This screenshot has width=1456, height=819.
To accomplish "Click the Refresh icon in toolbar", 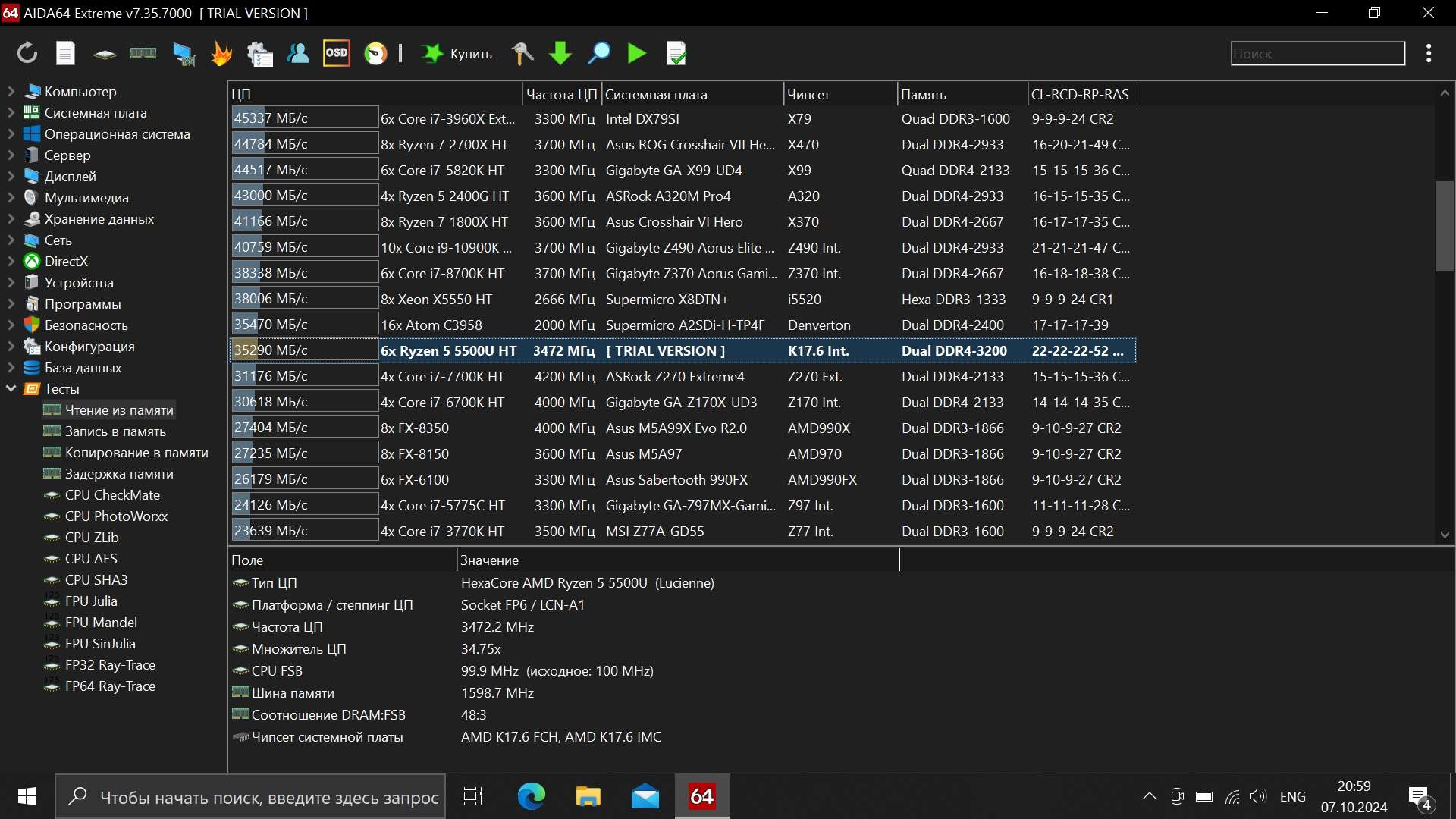I will click(27, 53).
